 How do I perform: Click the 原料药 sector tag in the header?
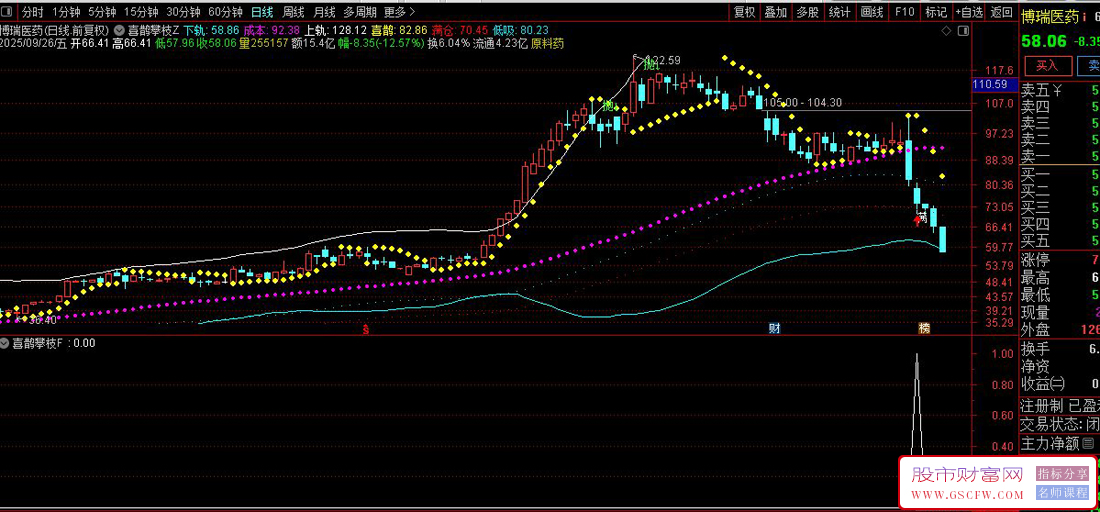(x=548, y=43)
